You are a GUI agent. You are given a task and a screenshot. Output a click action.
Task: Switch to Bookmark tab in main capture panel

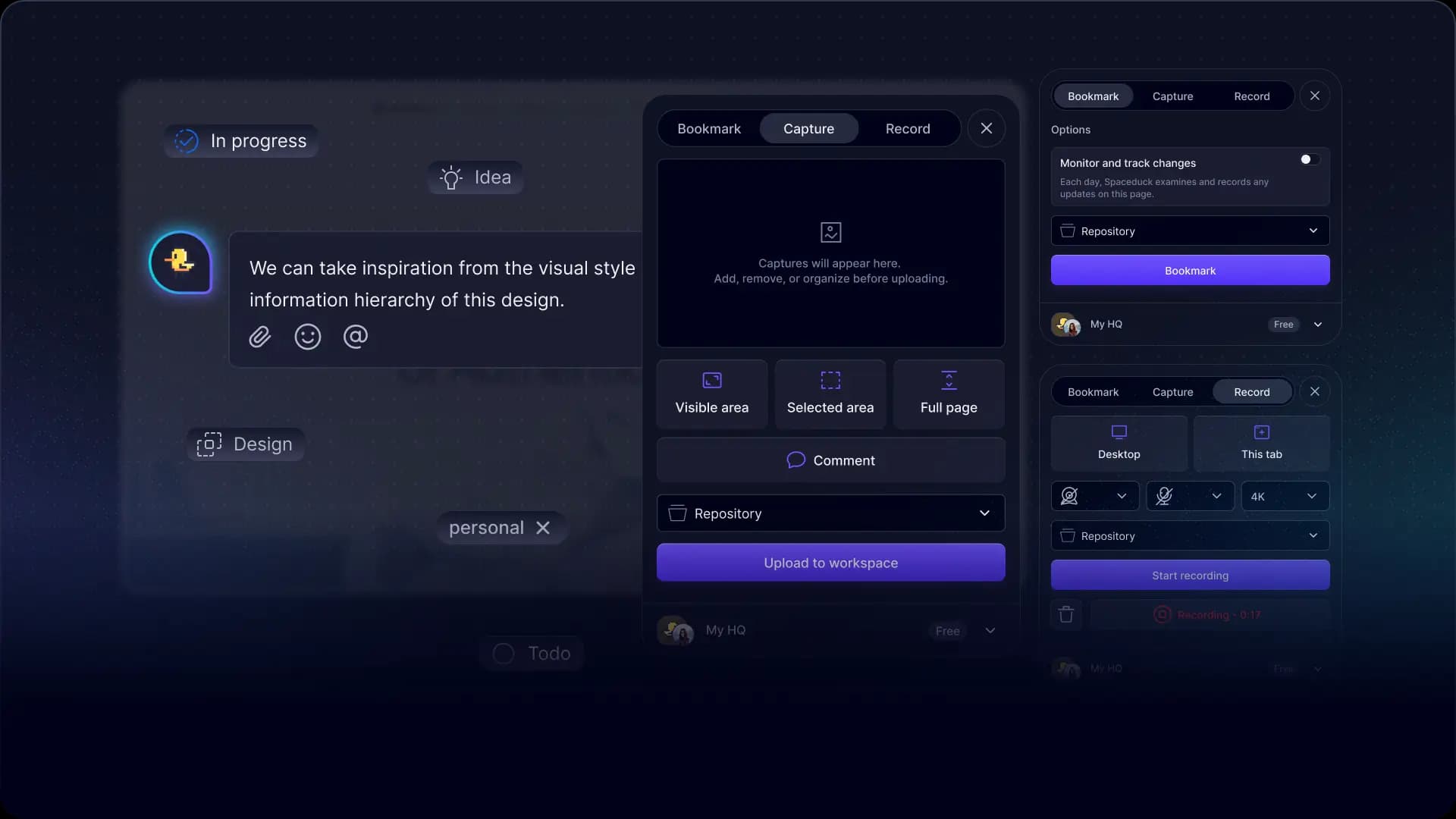(709, 128)
